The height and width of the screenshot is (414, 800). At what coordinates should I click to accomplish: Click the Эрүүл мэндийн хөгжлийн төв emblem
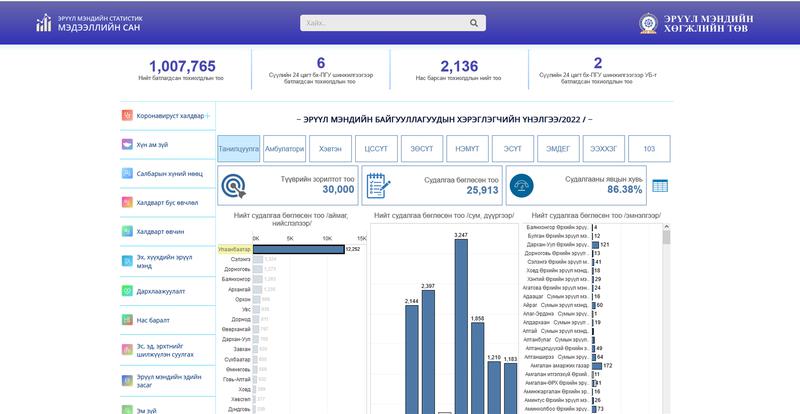coord(648,23)
